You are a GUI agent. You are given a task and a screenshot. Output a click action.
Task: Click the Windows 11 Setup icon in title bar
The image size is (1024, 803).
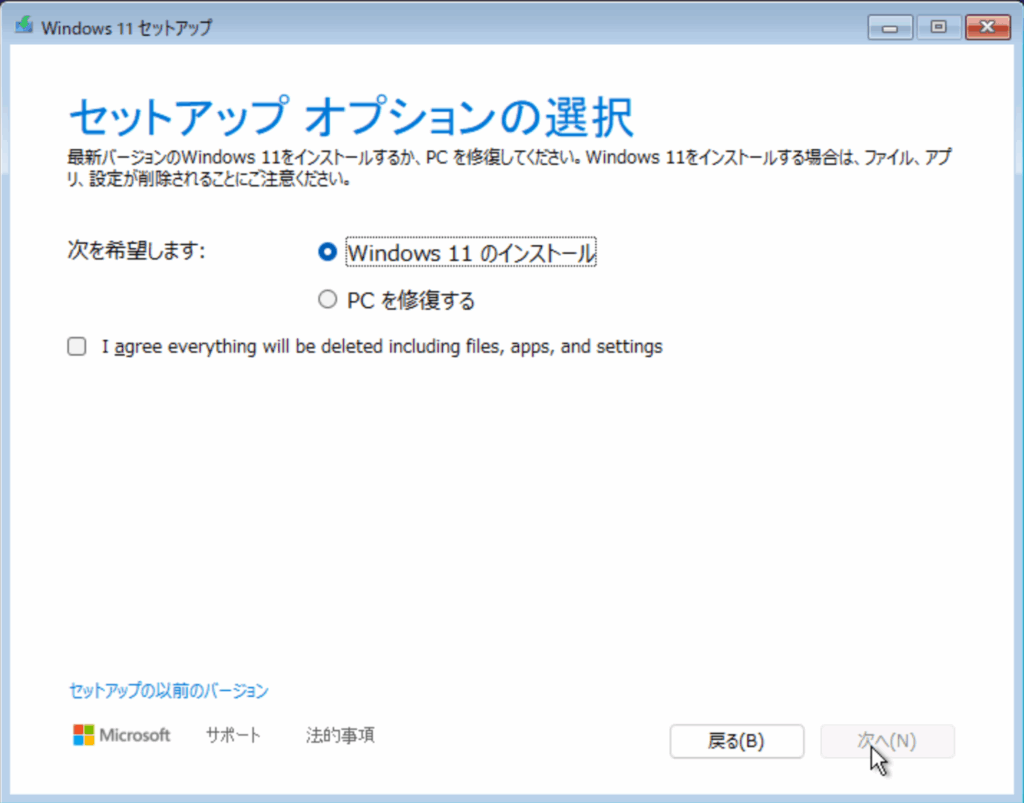tap(23, 27)
